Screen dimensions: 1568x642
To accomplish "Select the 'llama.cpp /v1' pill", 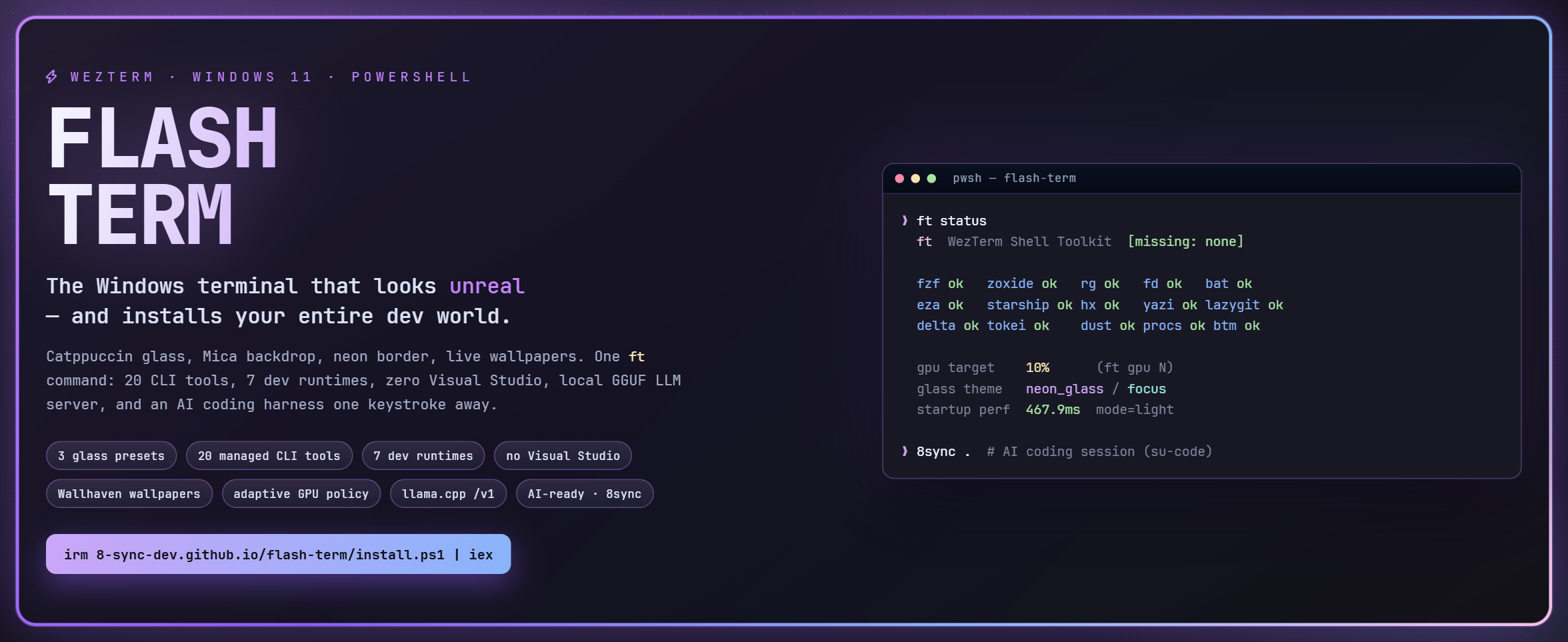I will [x=448, y=494].
